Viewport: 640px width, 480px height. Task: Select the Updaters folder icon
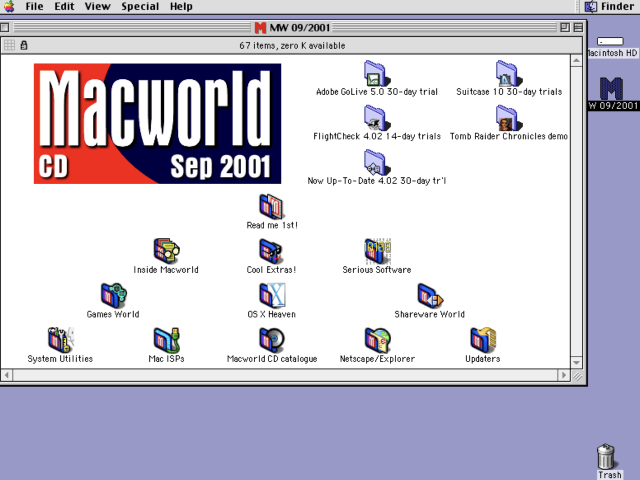(482, 340)
